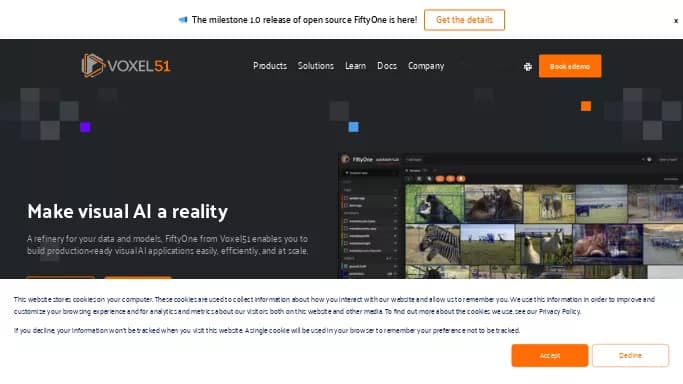This screenshot has height=384, width=683.
Task: Open the Privacy Policy link in cookie notice
Action: click(559, 311)
